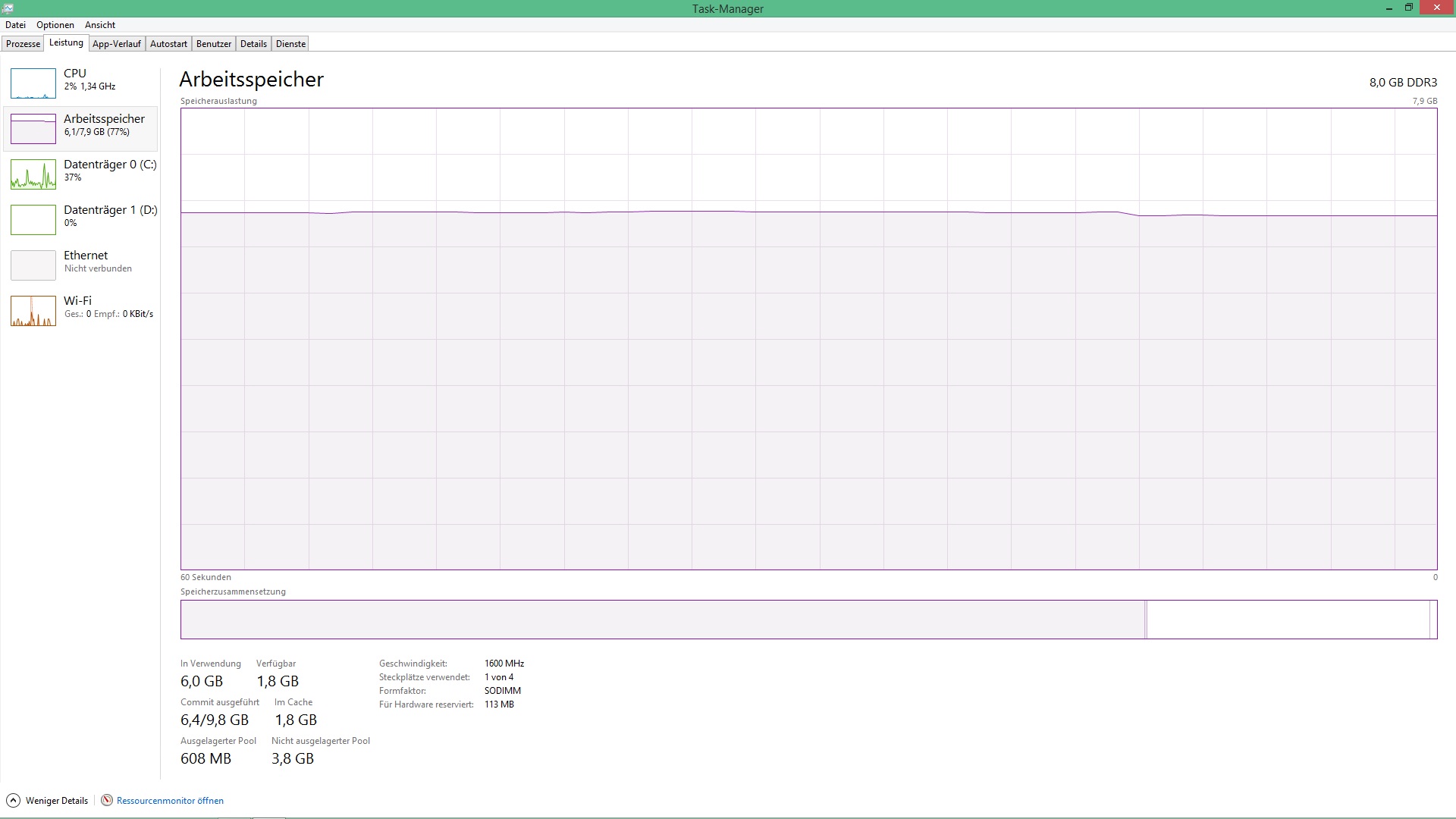Switch to the Dienste tab
The width and height of the screenshot is (1456, 819).
click(x=290, y=44)
